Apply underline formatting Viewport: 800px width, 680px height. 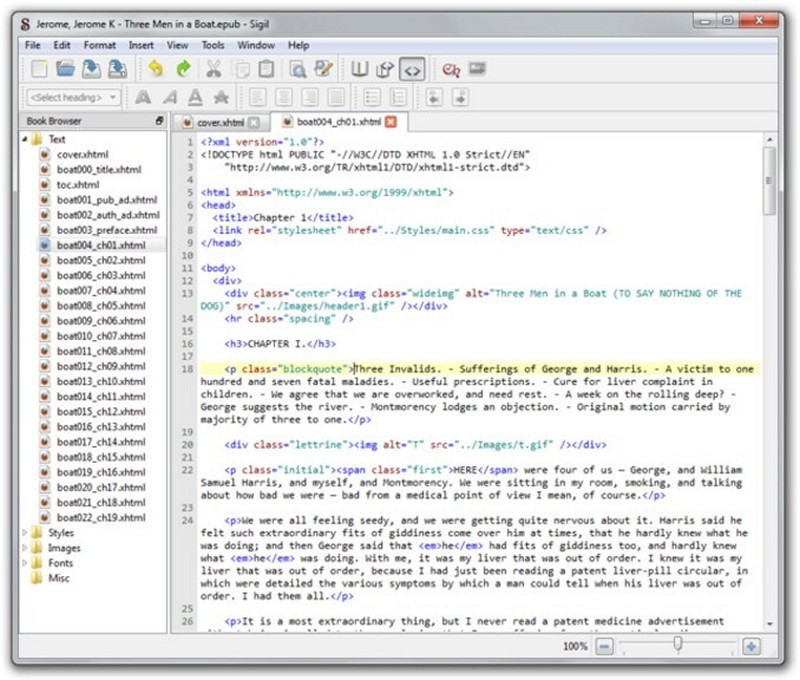195,97
